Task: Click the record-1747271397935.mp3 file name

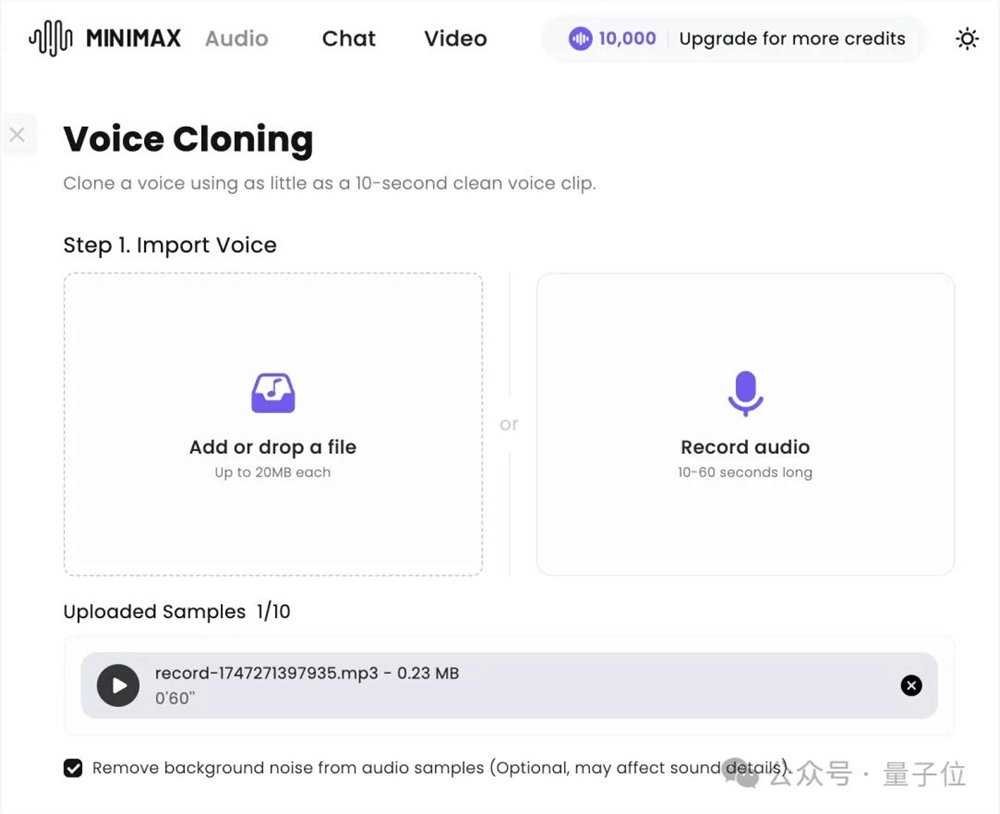Action: point(267,673)
